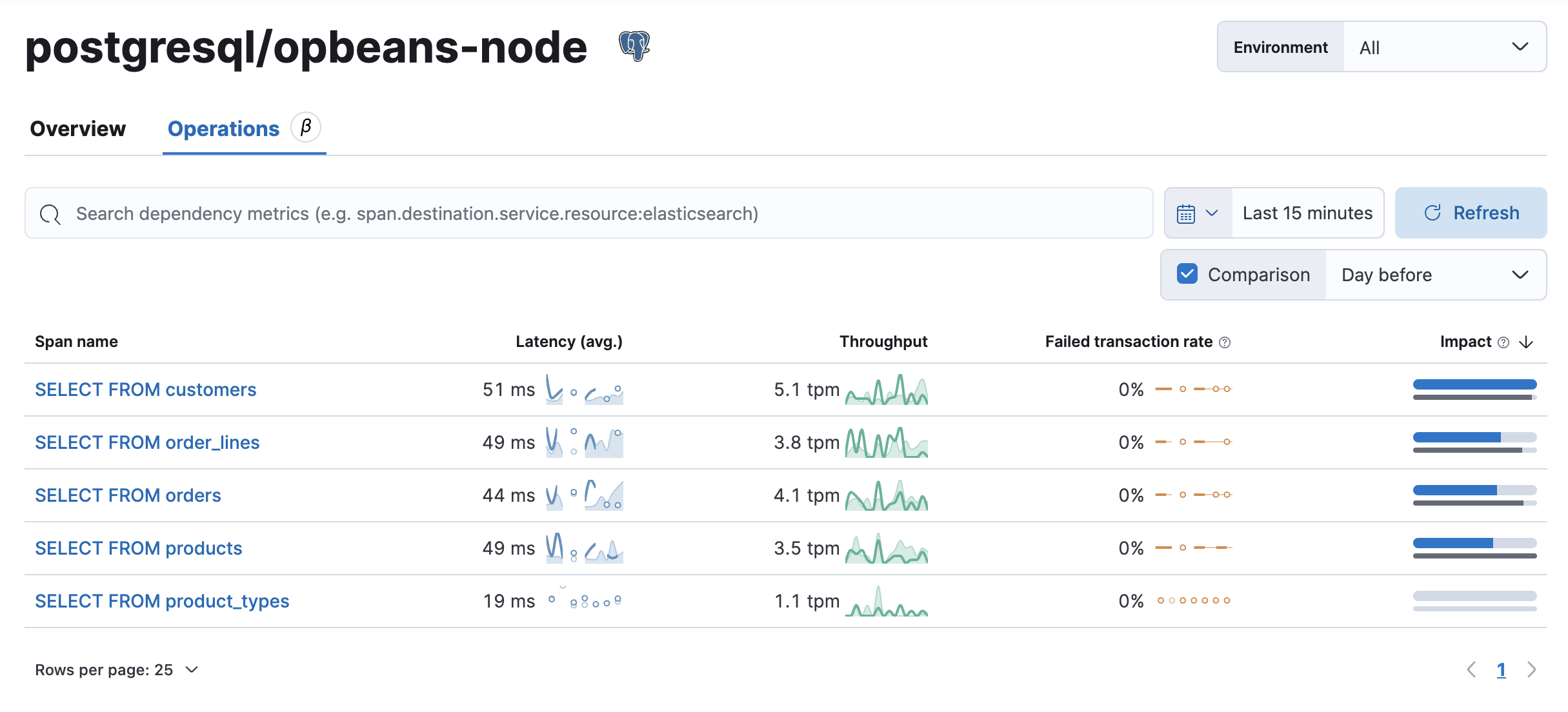1568x712 pixels.
Task: Click the refresh circular arrow icon
Action: (1432, 213)
